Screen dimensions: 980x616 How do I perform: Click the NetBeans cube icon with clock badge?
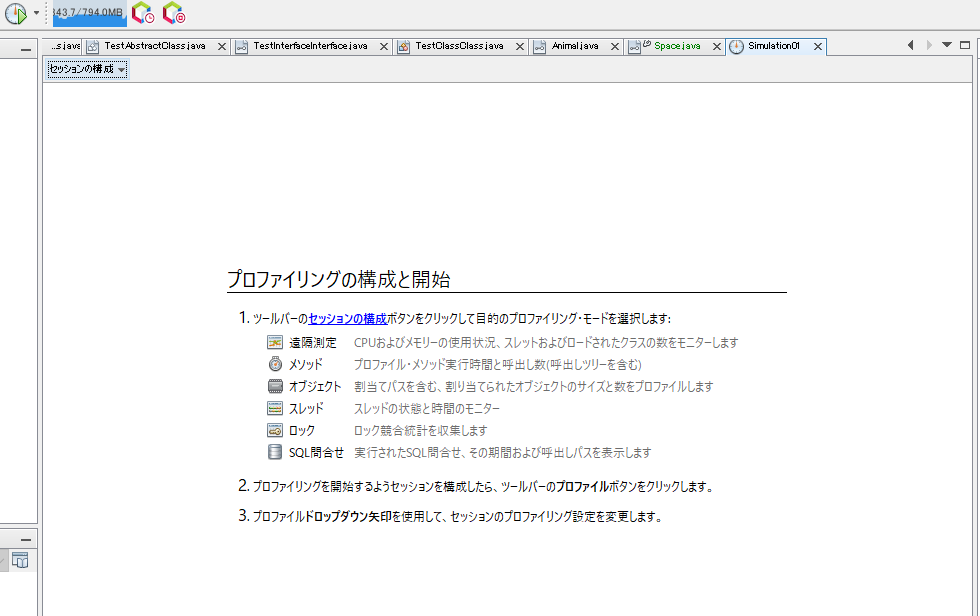point(143,12)
